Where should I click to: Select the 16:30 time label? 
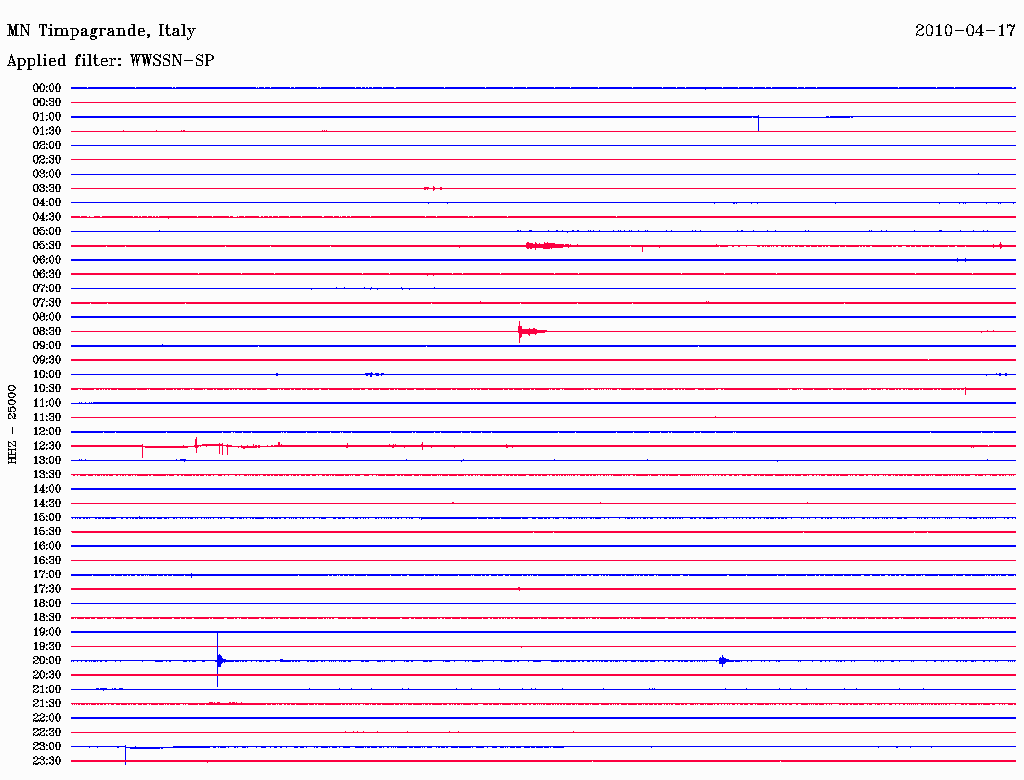pos(47,561)
